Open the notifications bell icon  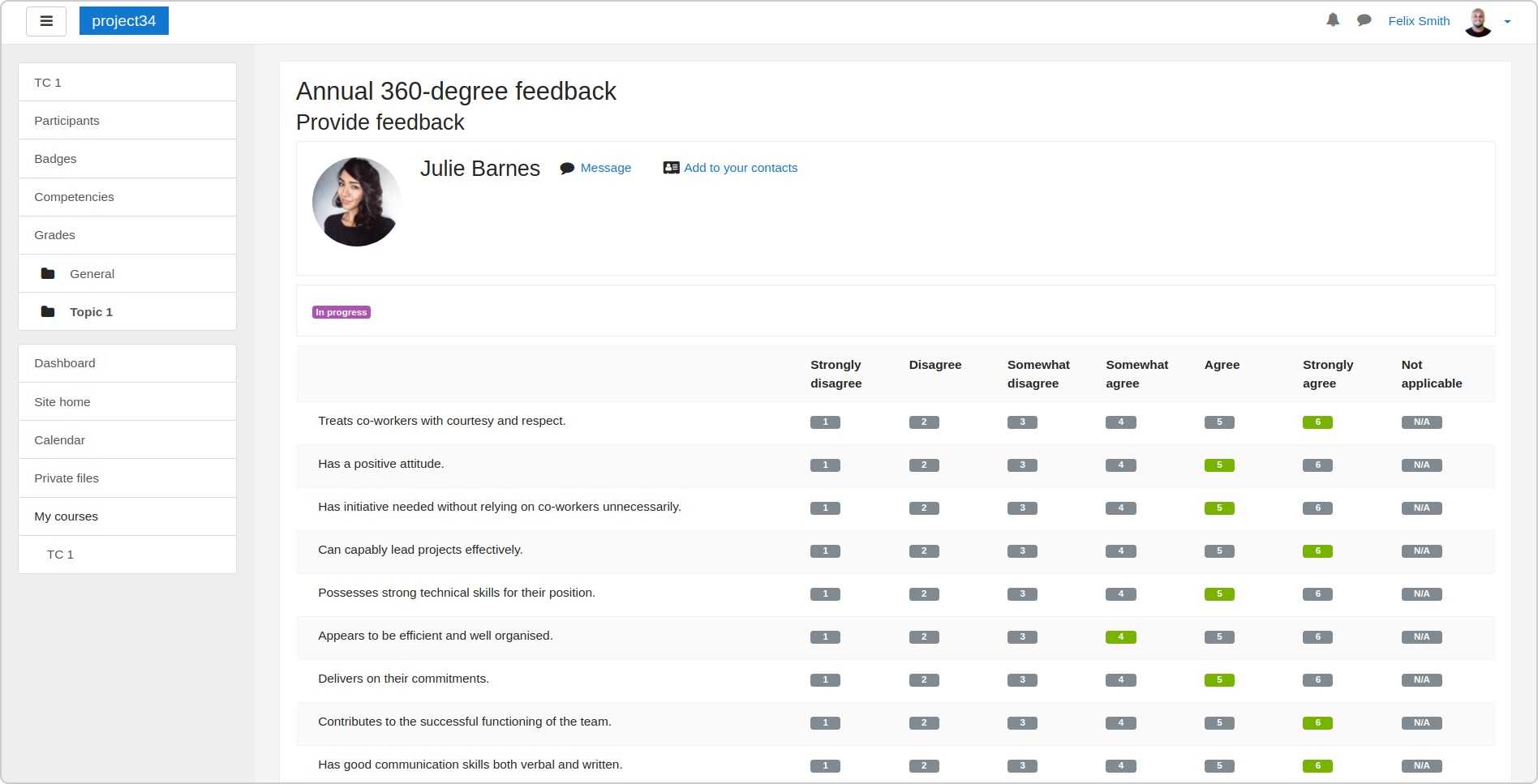click(x=1333, y=20)
